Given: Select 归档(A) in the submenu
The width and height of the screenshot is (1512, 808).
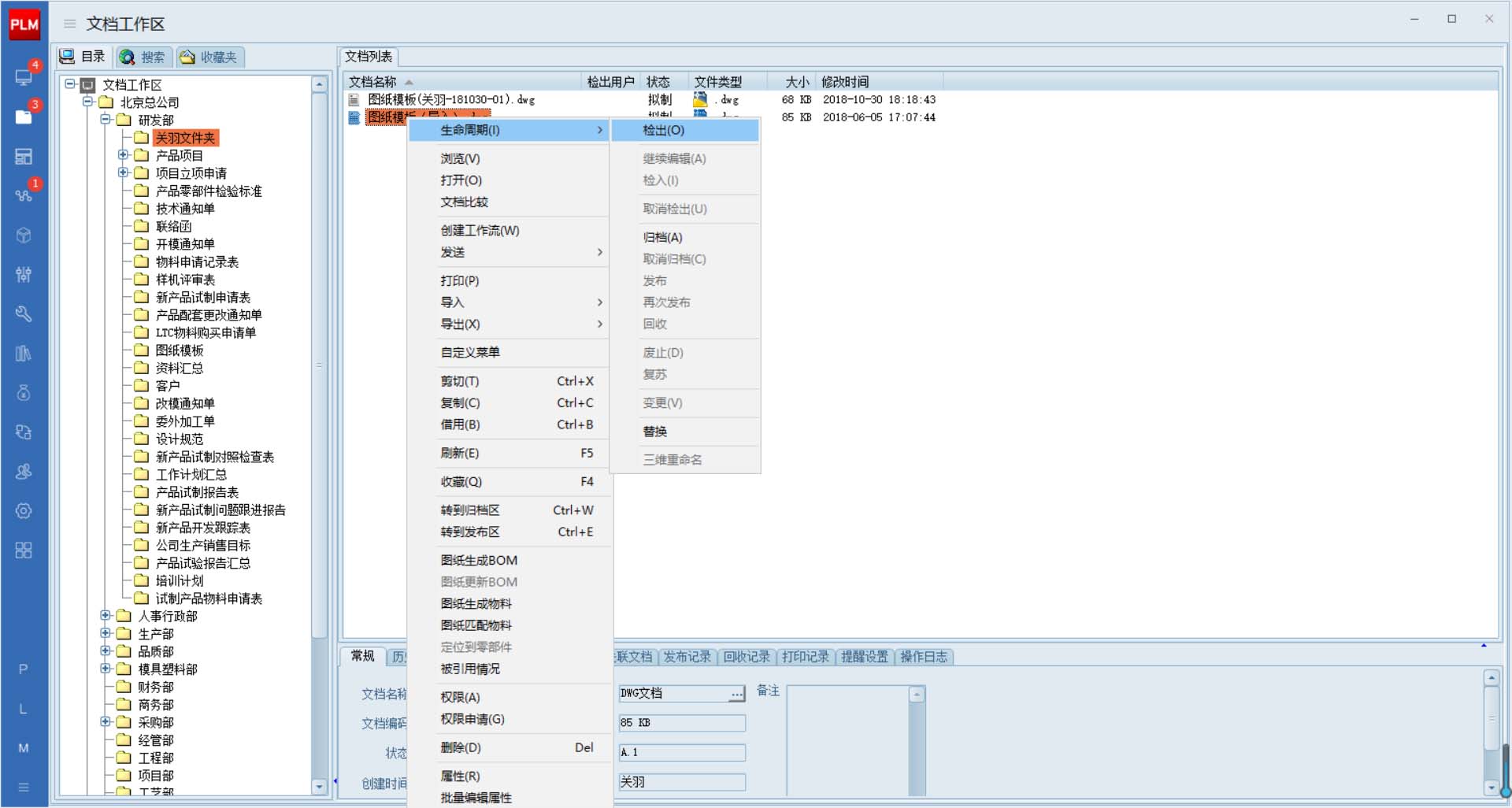Looking at the screenshot, I should click(662, 237).
